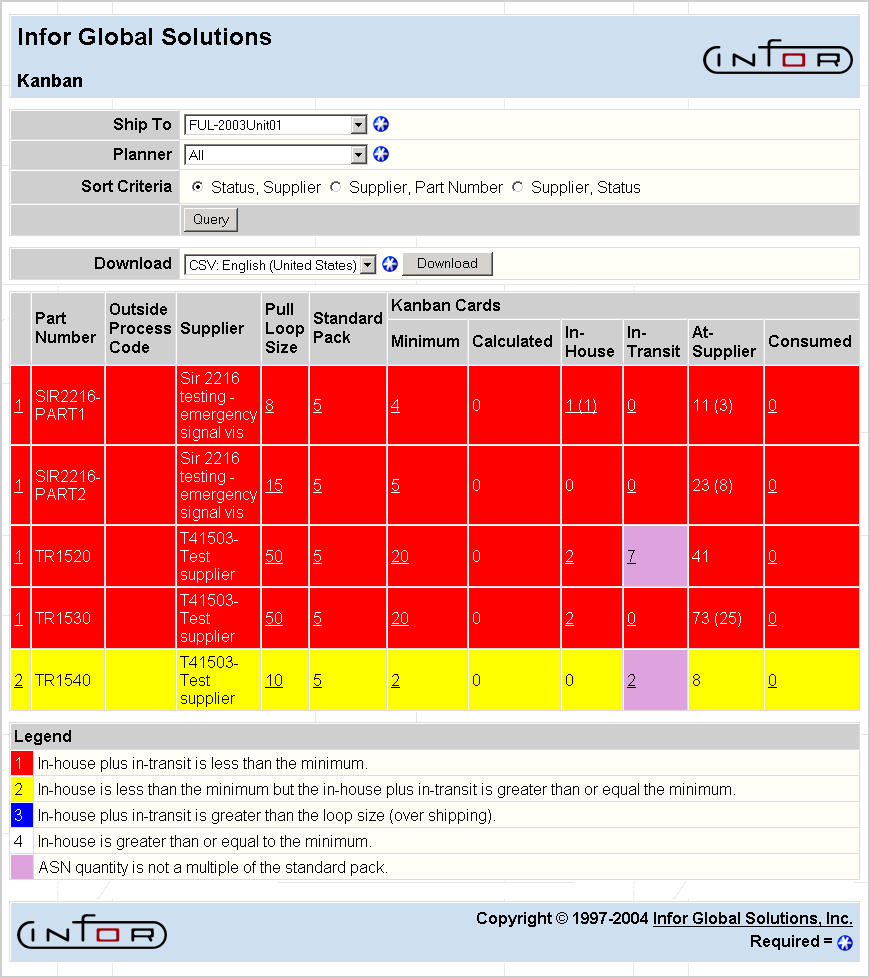Image resolution: width=870 pixels, height=978 pixels.
Task: Open the Planner dropdown
Action: coord(275,155)
